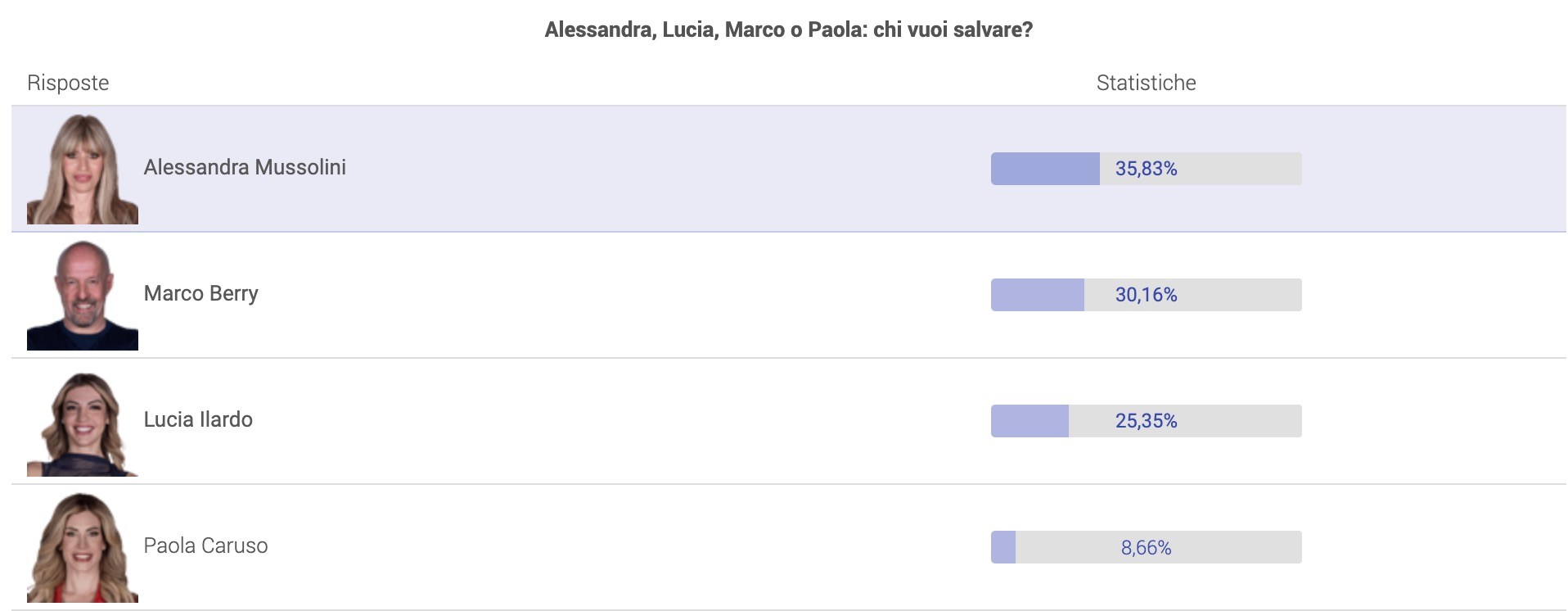
Task: Click the Statistiche column header
Action: [1146, 83]
